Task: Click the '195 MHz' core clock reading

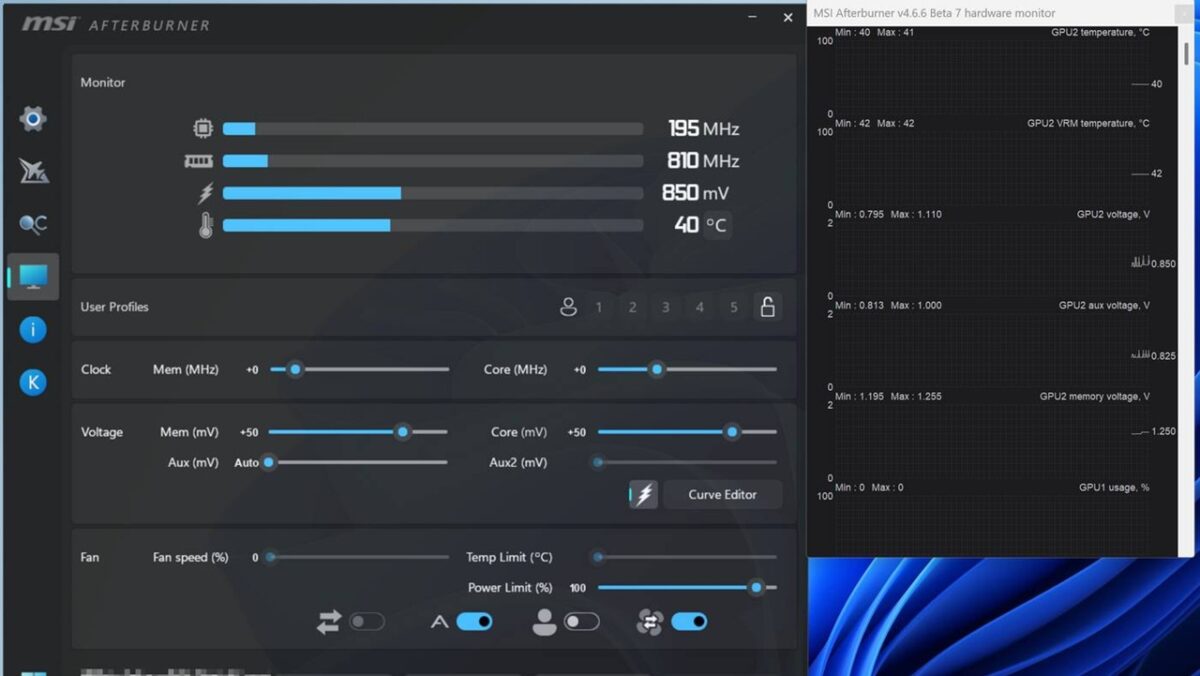Action: (704, 129)
